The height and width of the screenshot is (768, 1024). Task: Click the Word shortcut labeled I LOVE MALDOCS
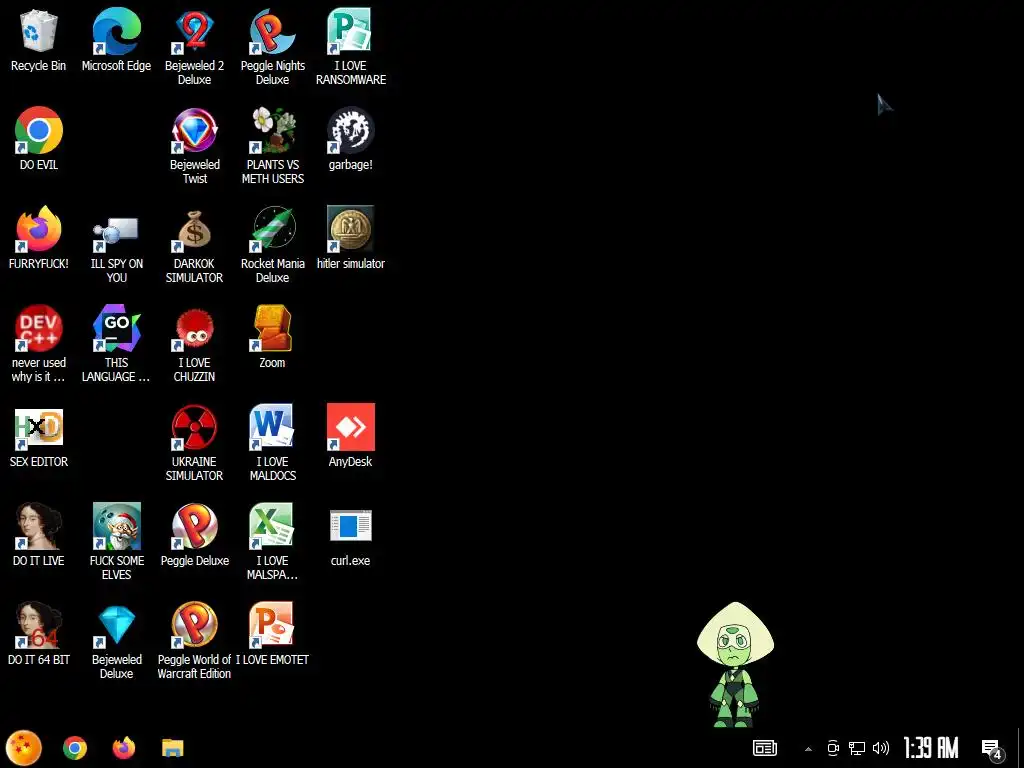coord(272,443)
